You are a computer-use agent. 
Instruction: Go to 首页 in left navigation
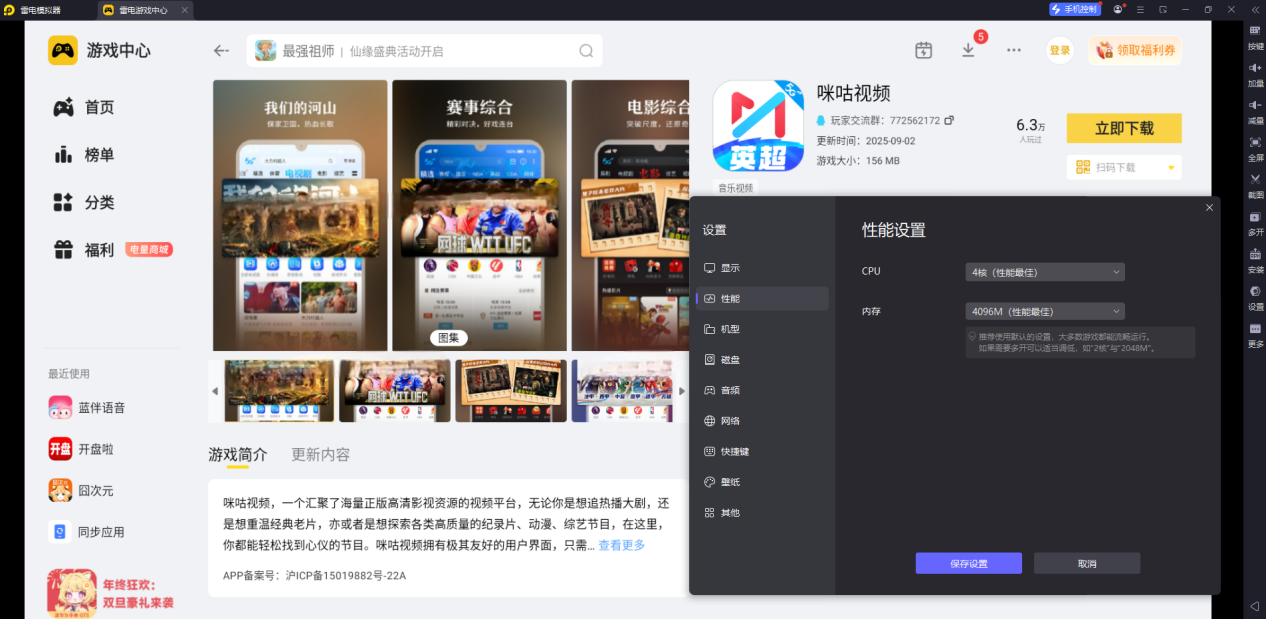coord(84,107)
